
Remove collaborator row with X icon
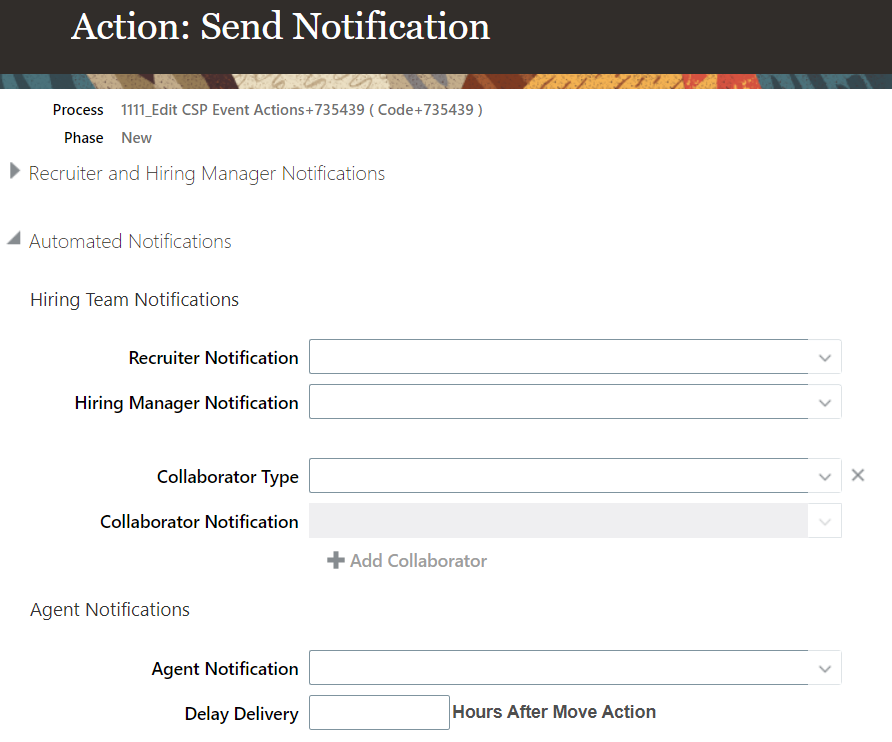(x=858, y=475)
